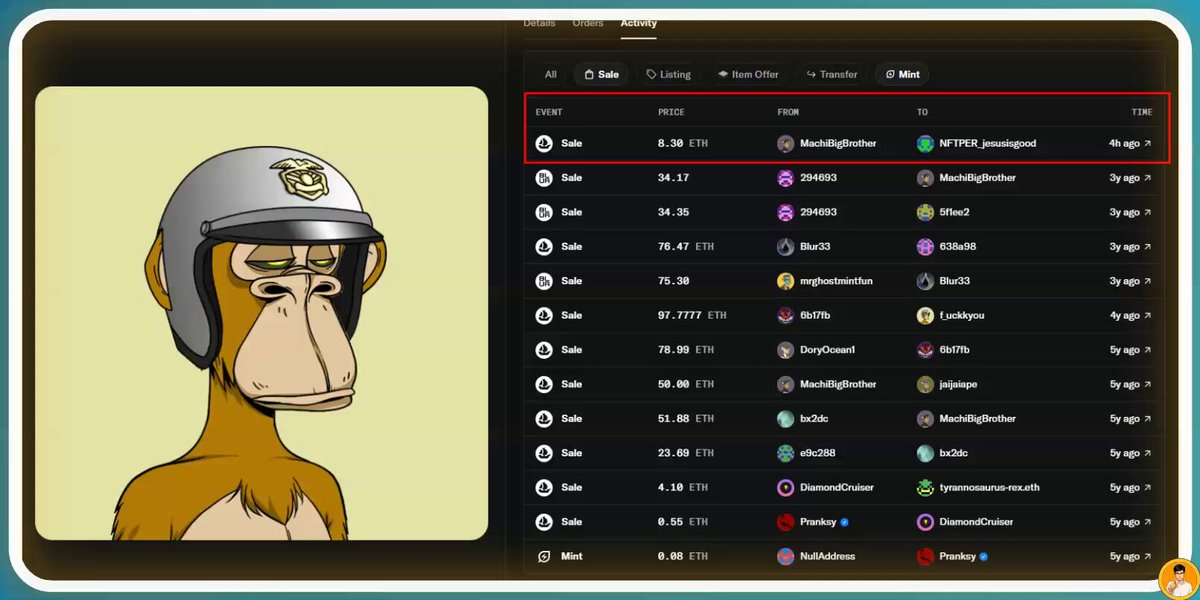Viewport: 1200px width, 600px height.
Task: Click the marketplace icon in the 97.7777 ETH row
Action: pyautogui.click(x=544, y=315)
